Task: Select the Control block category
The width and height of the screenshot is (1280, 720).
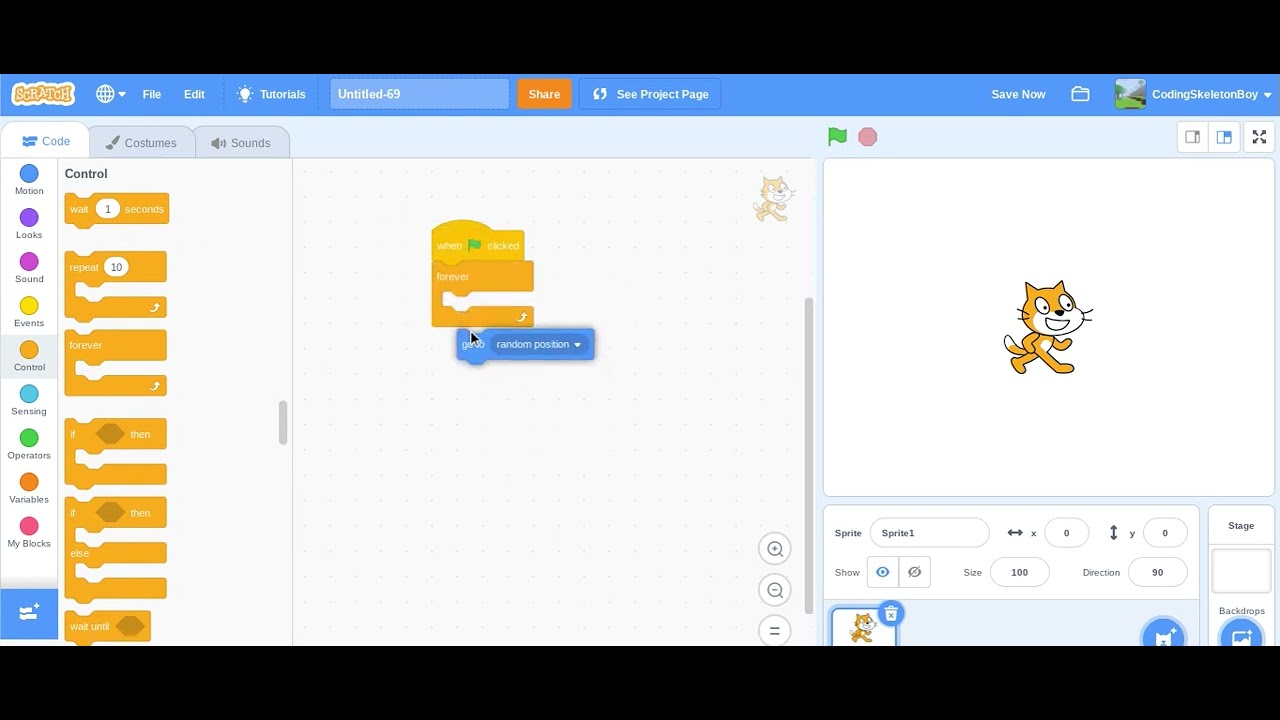Action: pos(29,356)
